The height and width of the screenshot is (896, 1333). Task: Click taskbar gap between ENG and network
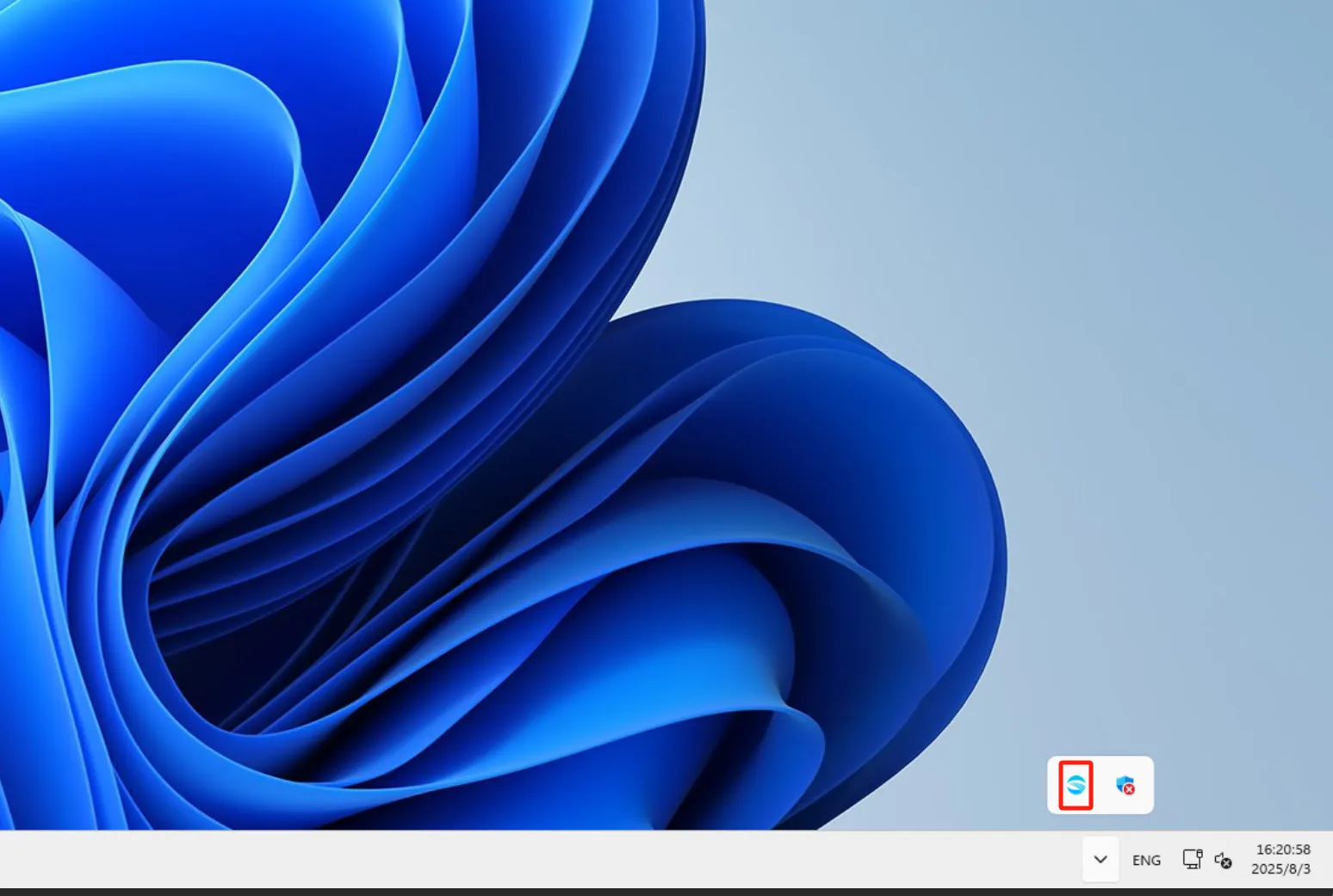pos(1172,859)
